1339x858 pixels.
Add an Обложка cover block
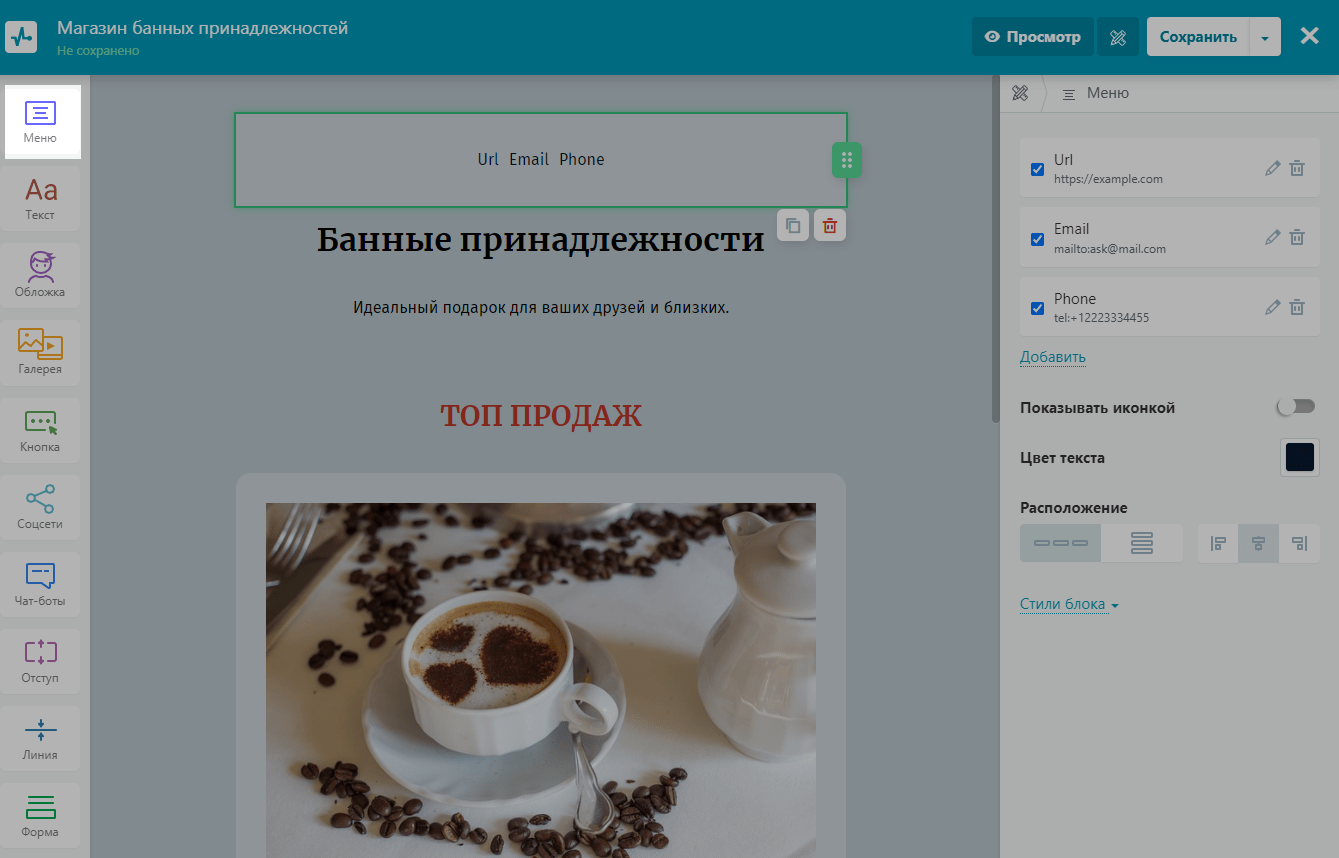click(40, 275)
